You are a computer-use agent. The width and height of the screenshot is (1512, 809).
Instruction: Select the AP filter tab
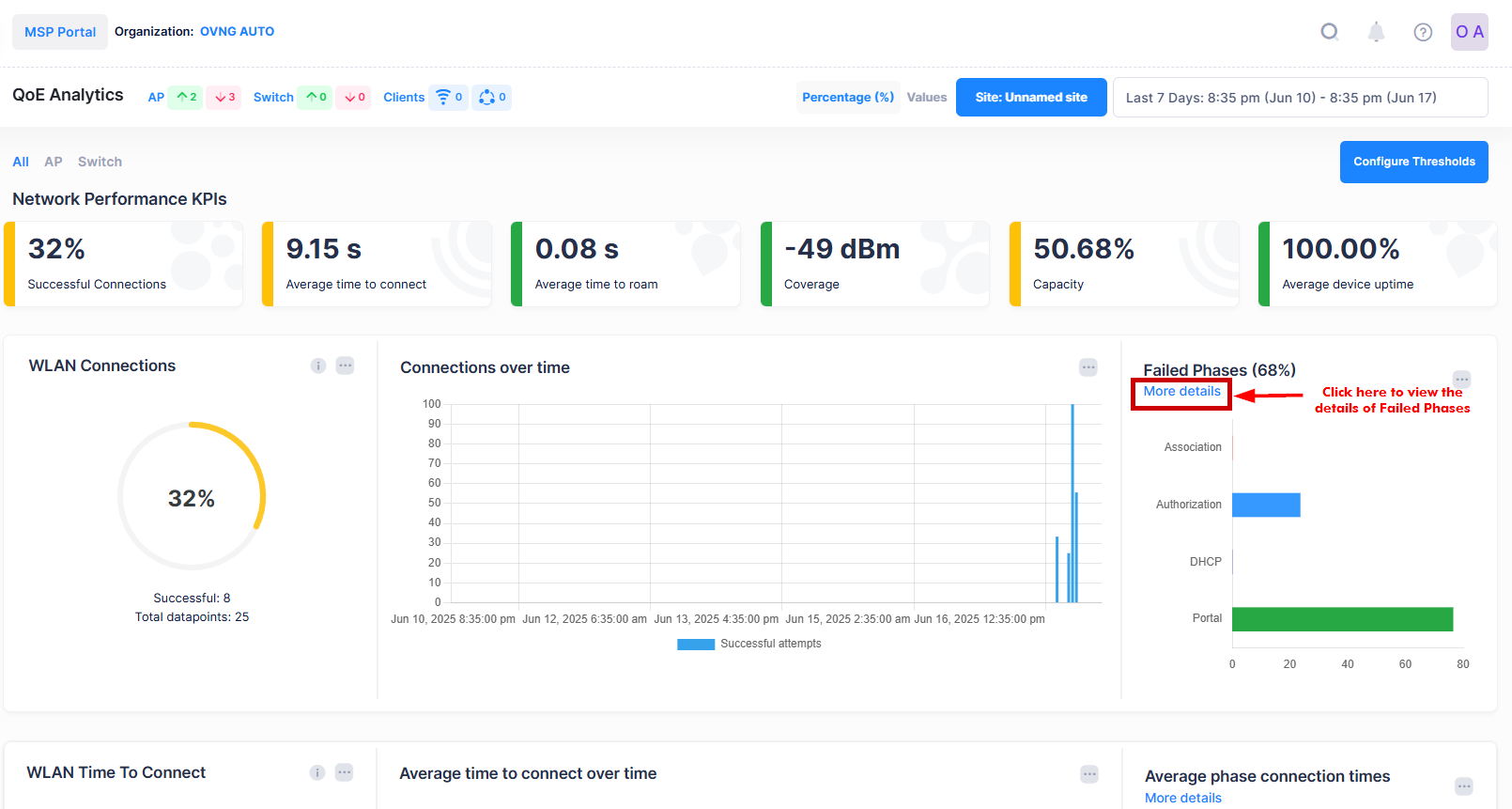54,162
